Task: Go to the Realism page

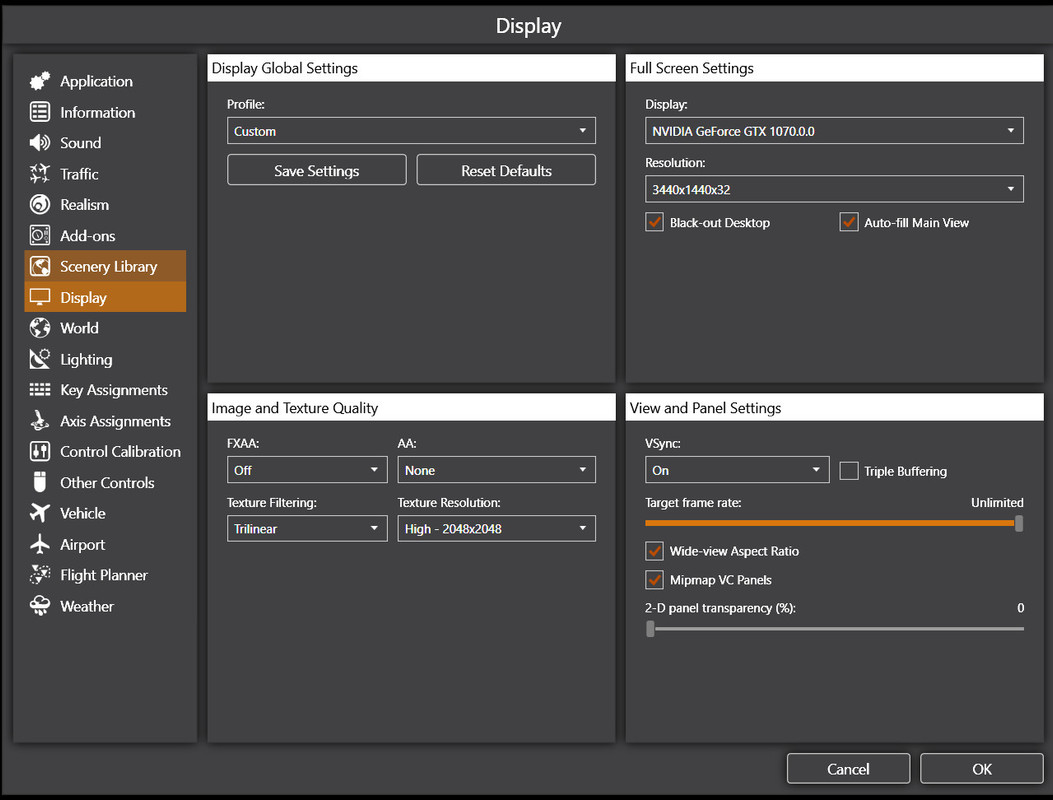Action: click(x=105, y=205)
